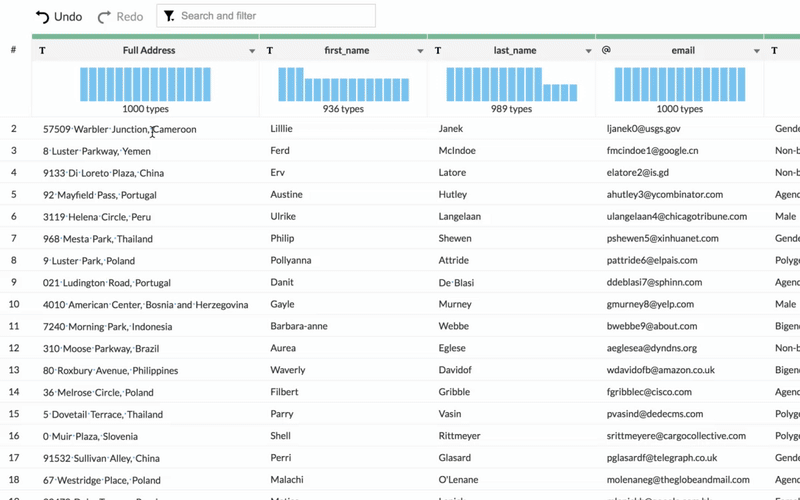
Task: Open the first_name column dropdown arrow
Action: [420, 51]
